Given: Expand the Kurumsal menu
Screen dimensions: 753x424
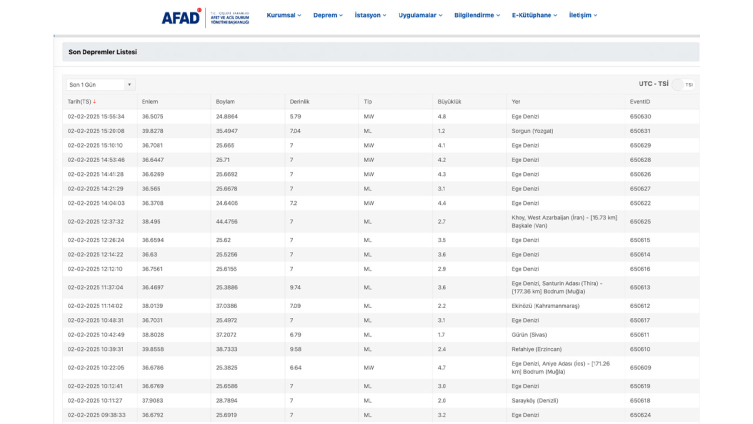Looking at the screenshot, I should pos(284,16).
